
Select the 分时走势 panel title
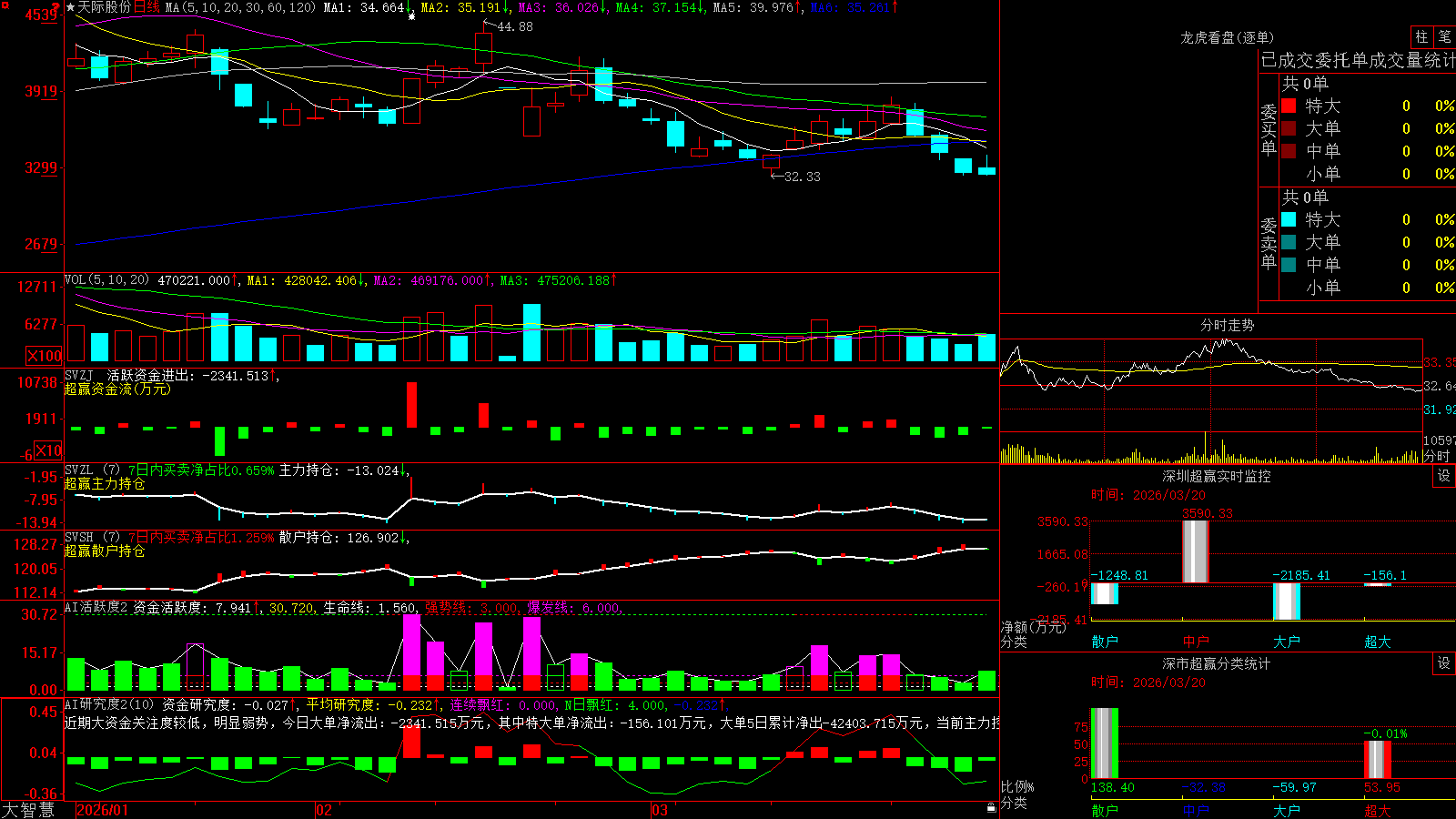[x=1227, y=325]
